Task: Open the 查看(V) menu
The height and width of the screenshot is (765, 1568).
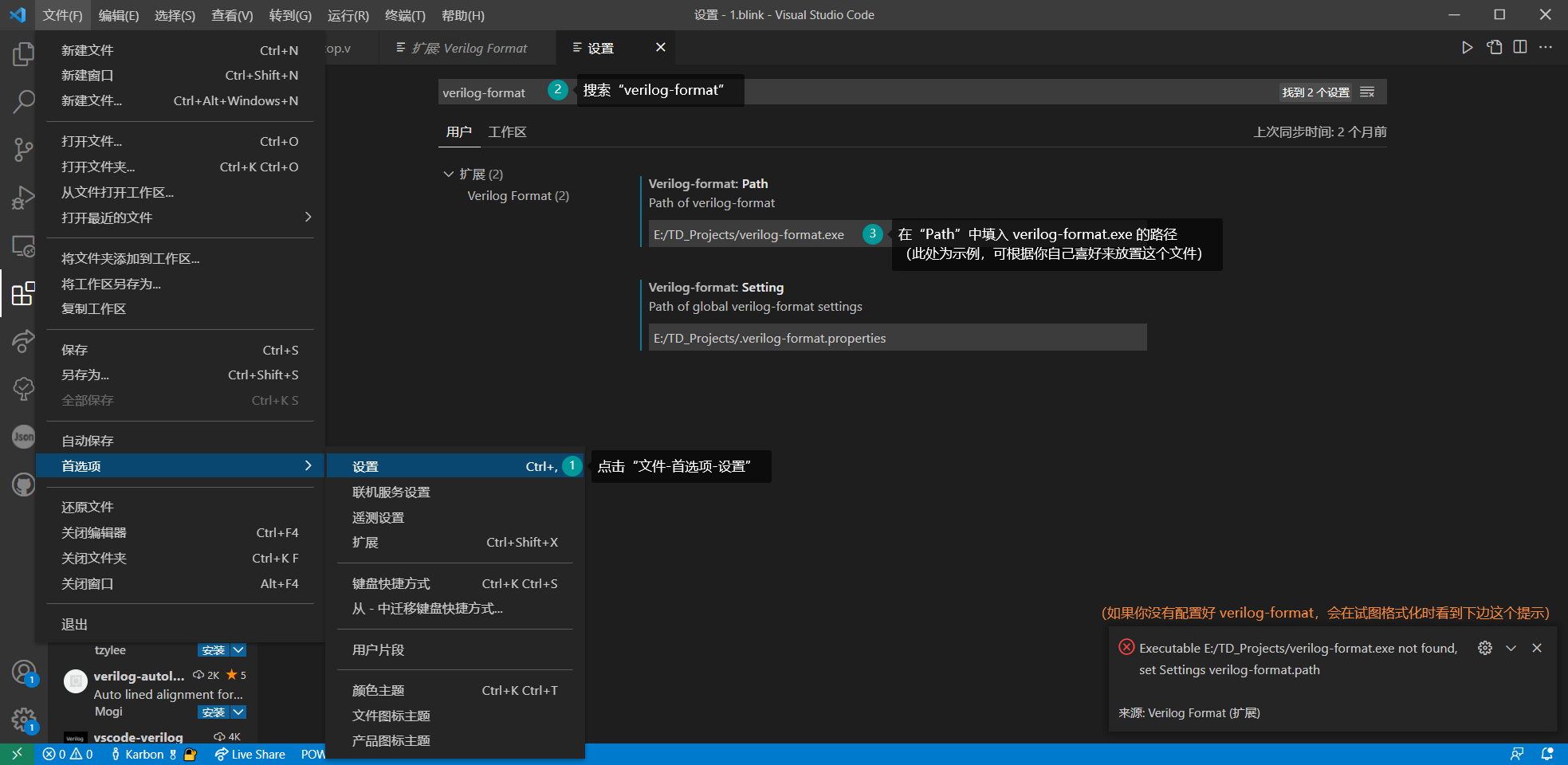Action: pos(232,15)
